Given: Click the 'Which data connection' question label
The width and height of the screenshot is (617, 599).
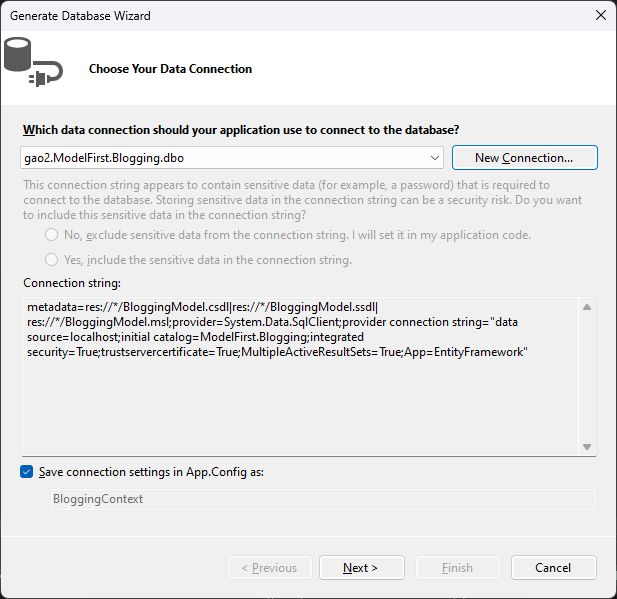Looking at the screenshot, I should pos(241,130).
